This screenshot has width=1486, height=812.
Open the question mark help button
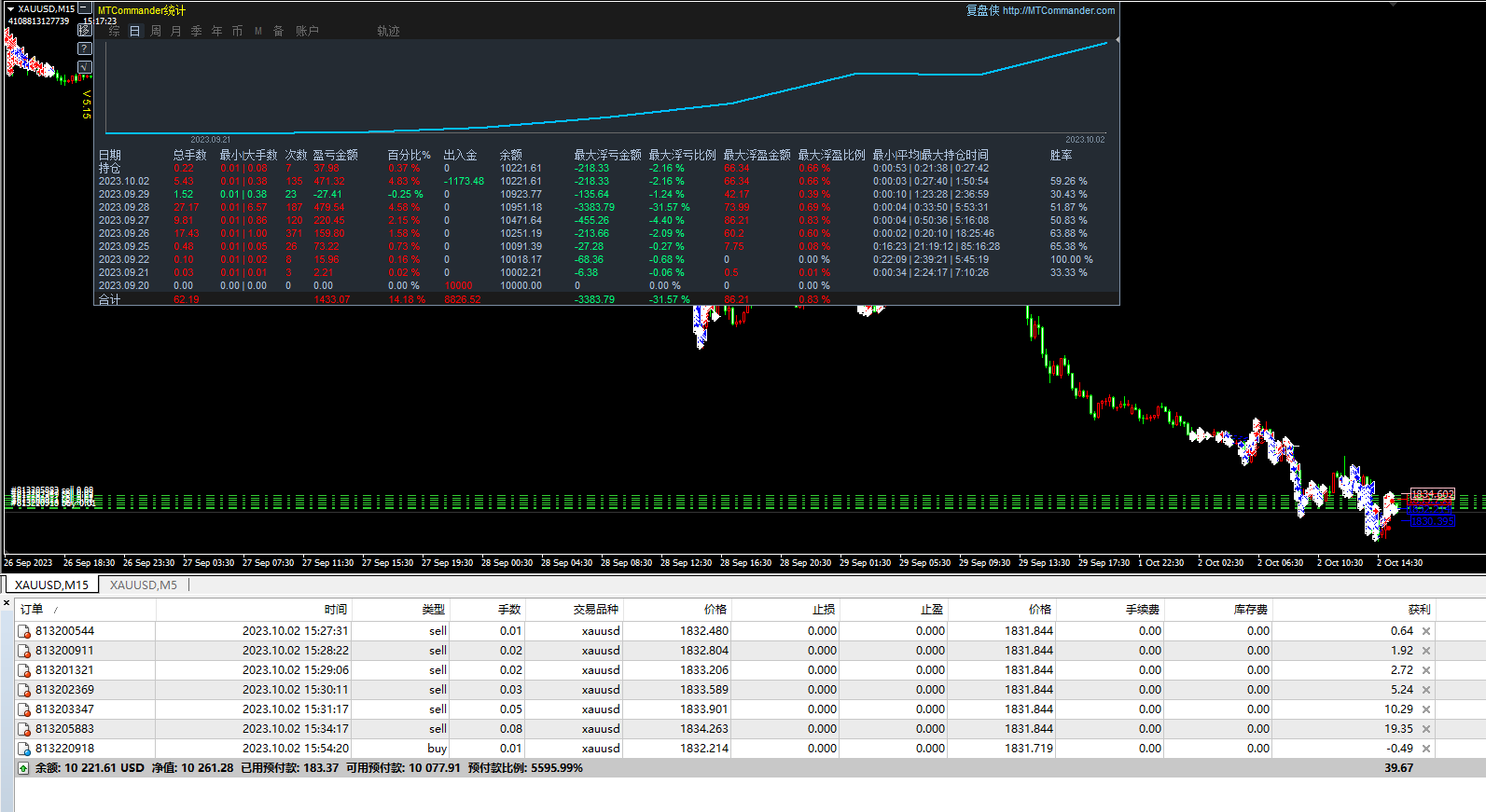coord(85,48)
